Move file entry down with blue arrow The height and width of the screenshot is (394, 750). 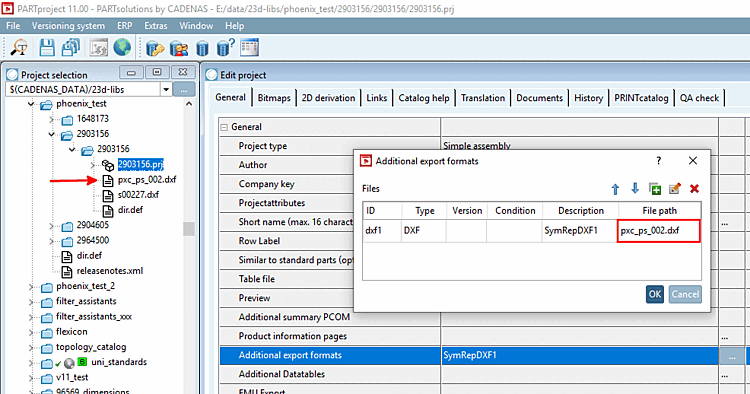coord(635,188)
